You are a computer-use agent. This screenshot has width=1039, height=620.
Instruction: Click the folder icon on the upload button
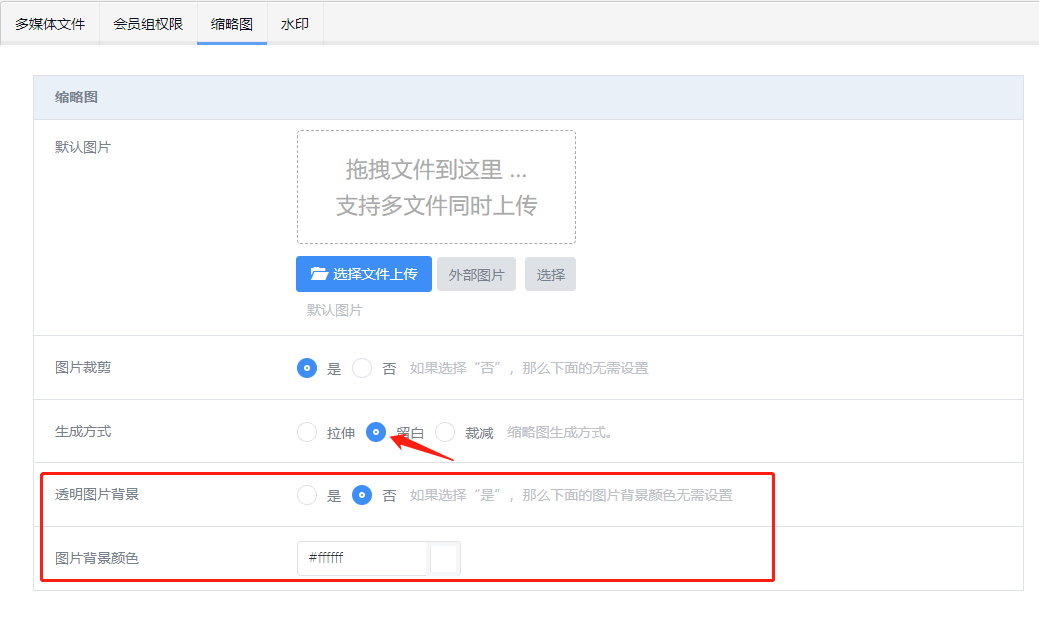point(319,274)
